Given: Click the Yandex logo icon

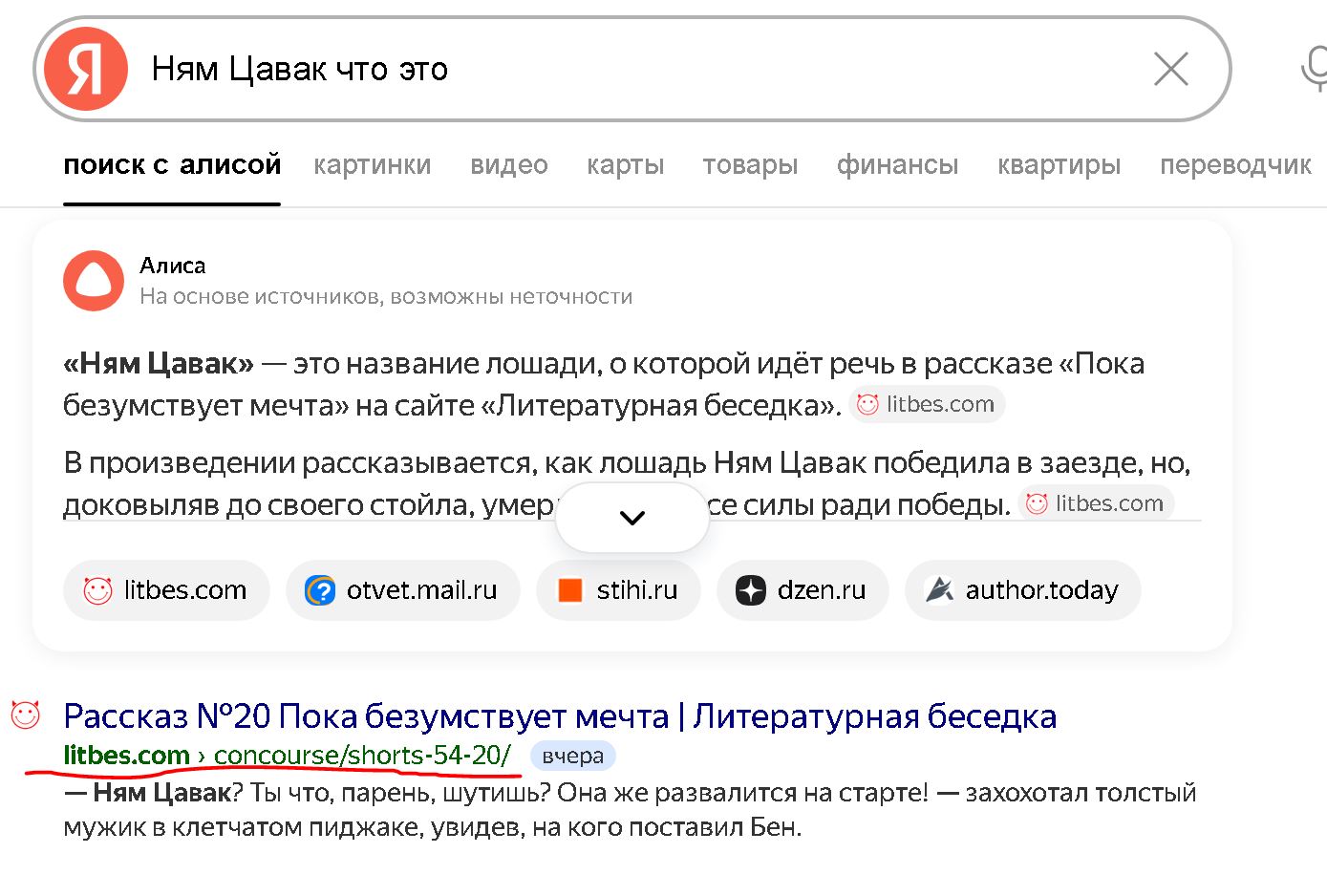Looking at the screenshot, I should tap(86, 69).
